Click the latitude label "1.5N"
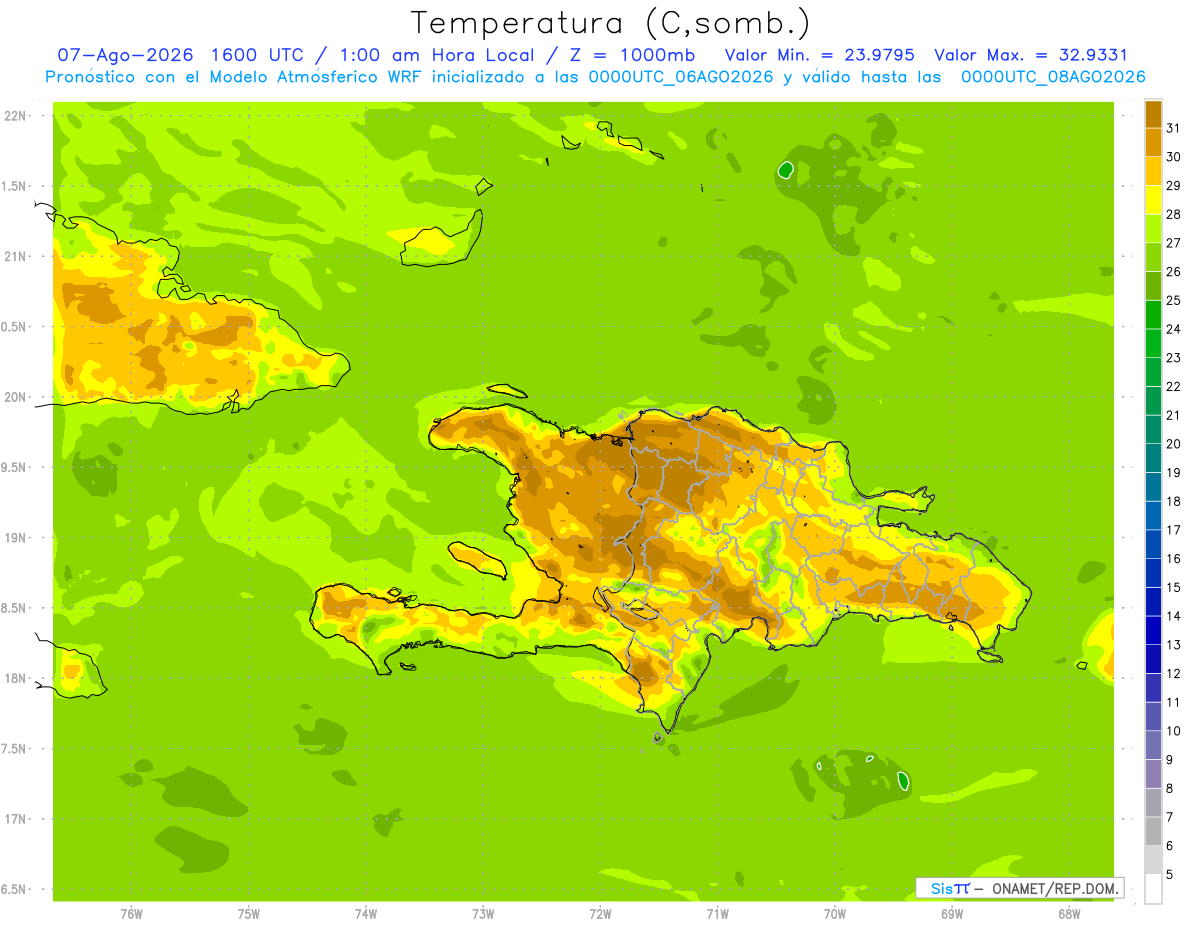Viewport: 1200px width, 927px height. pyautogui.click(x=14, y=186)
